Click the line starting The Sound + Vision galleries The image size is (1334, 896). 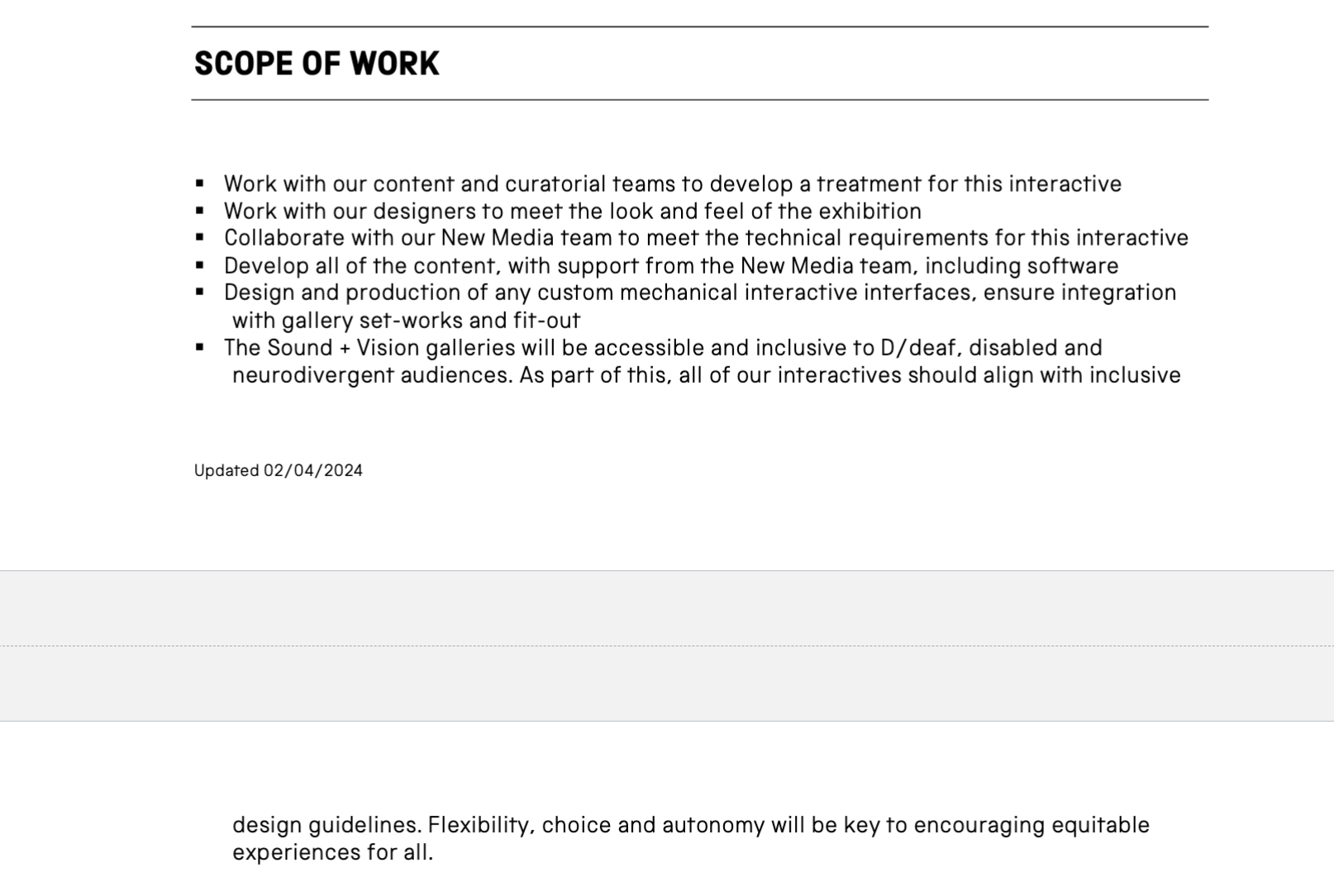coord(662,347)
